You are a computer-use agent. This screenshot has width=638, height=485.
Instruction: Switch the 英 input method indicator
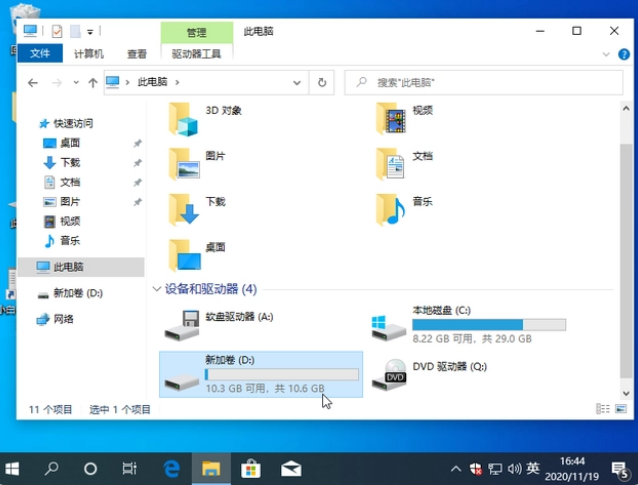click(x=533, y=469)
